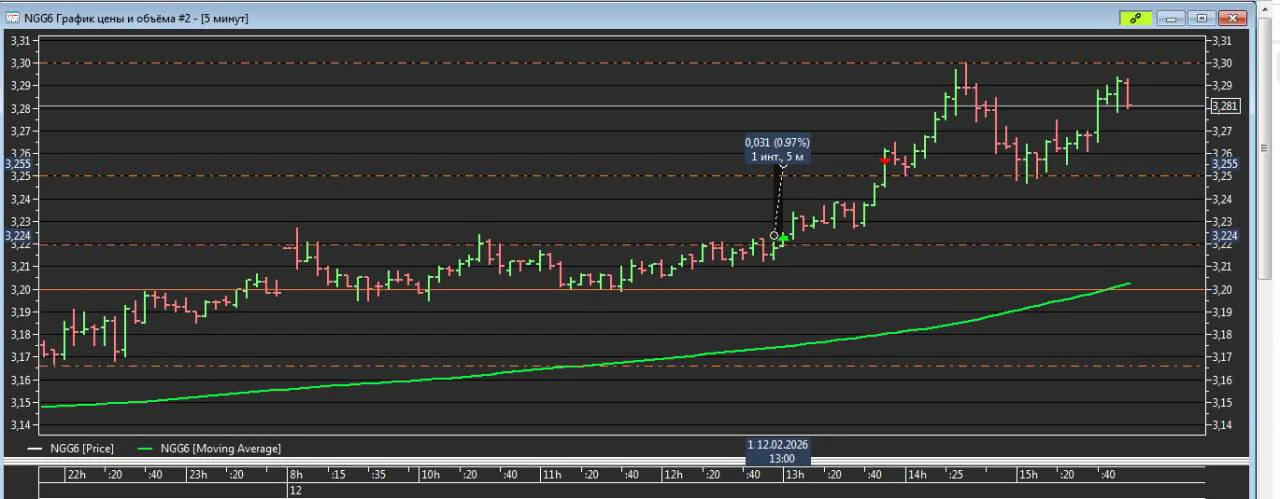Select the NGG6 [Moving Average] legend entry
The image size is (1280, 499).
click(209, 449)
